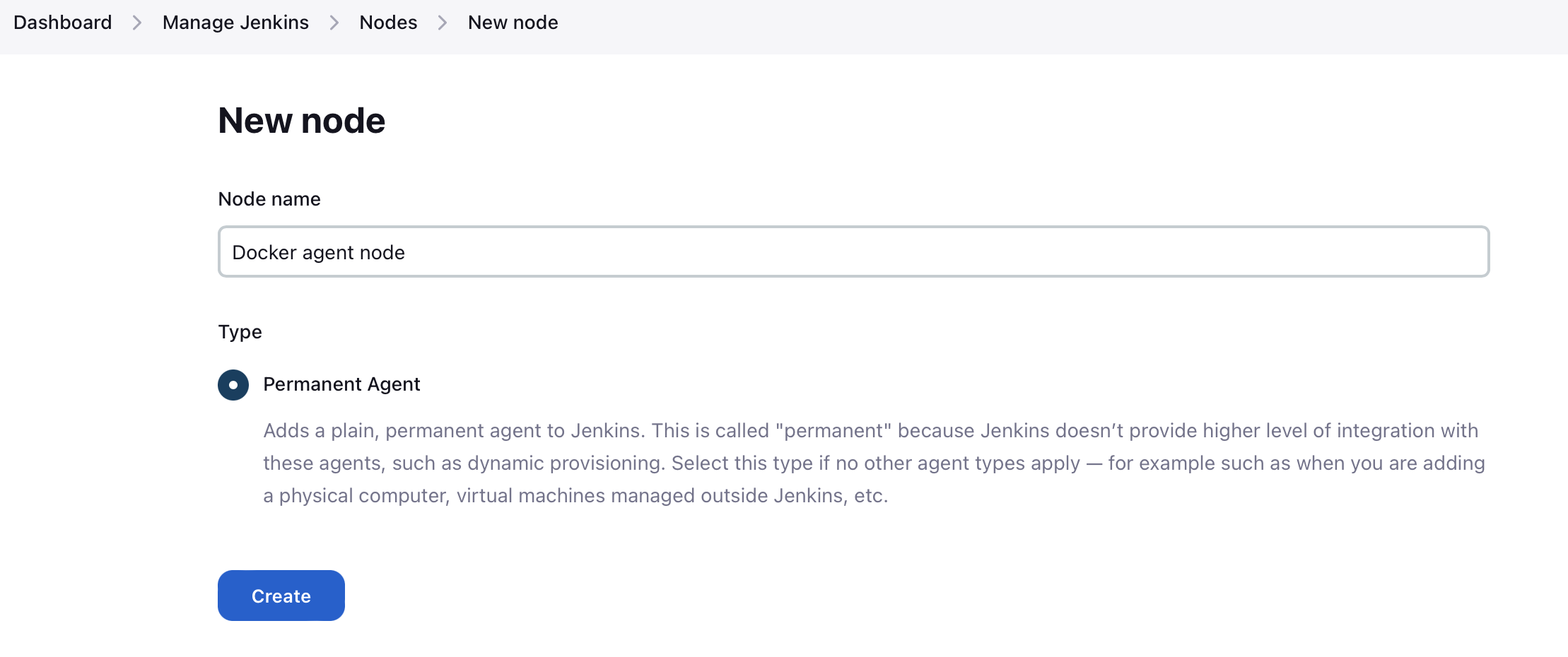Image resolution: width=1568 pixels, height=657 pixels.
Task: Select Dashboard in the navigation bar
Action: tap(62, 22)
